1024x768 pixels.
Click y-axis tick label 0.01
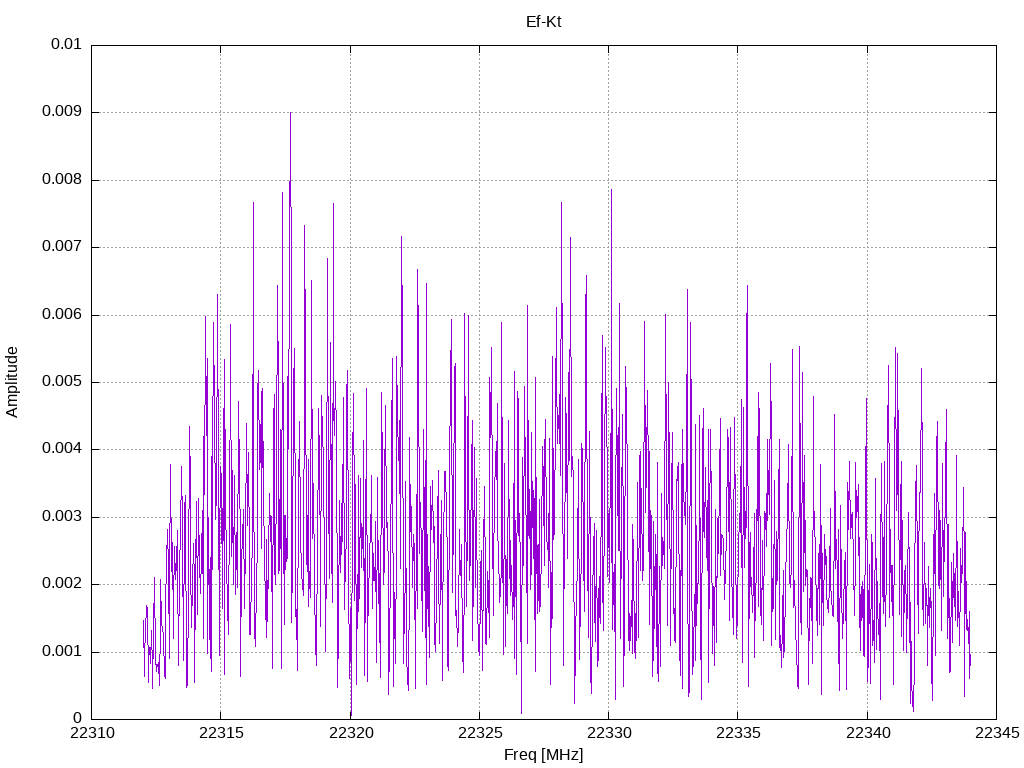tap(66, 44)
